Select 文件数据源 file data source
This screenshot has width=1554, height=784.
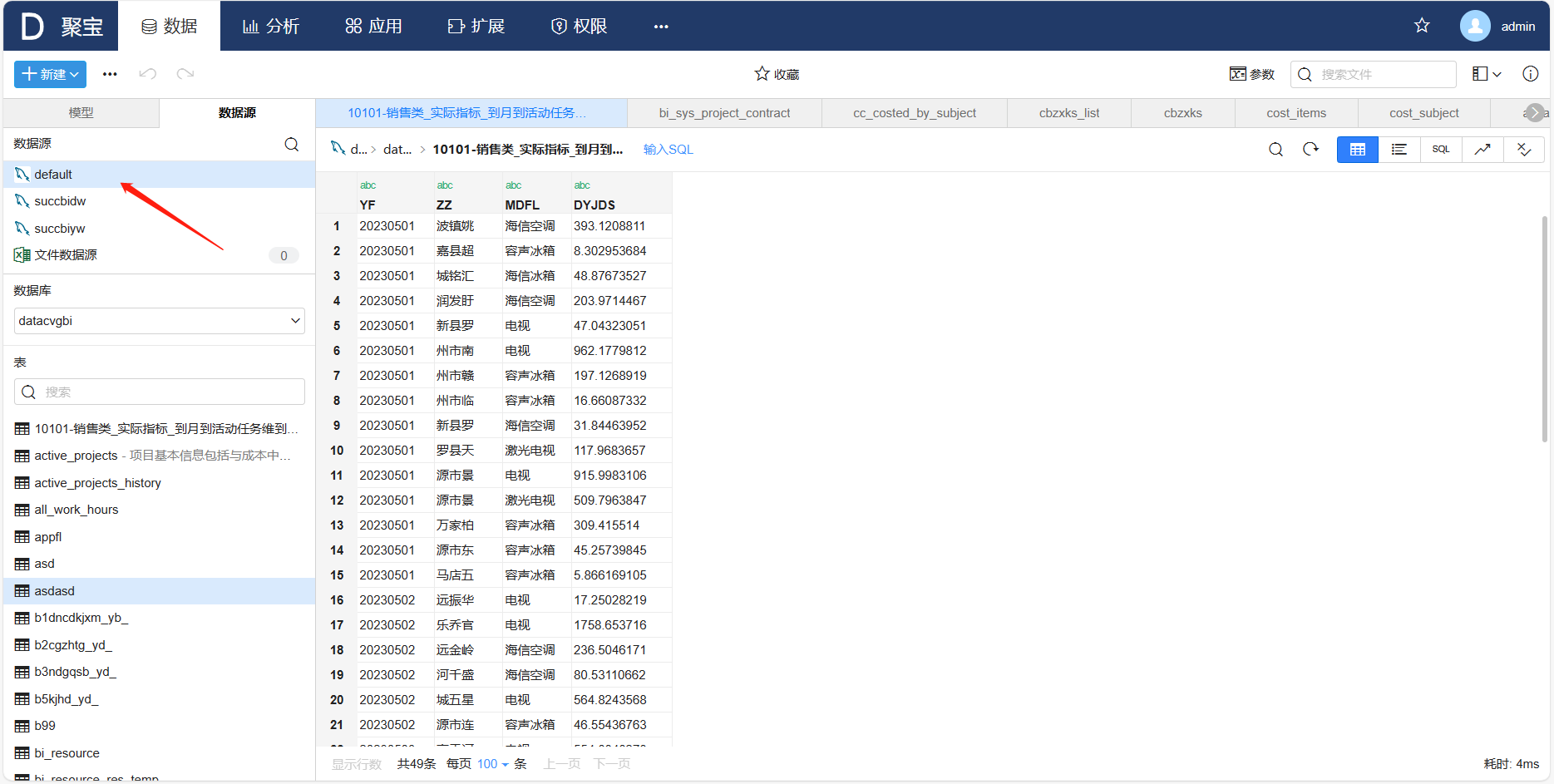[x=160, y=255]
